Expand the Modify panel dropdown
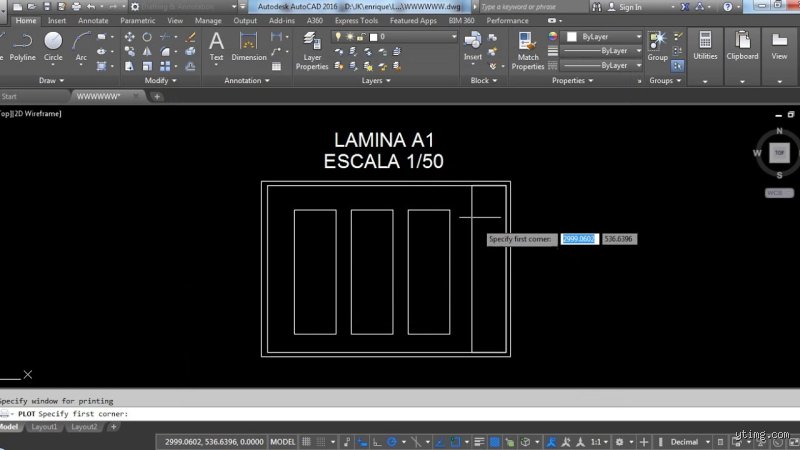The image size is (800, 450). point(160,81)
